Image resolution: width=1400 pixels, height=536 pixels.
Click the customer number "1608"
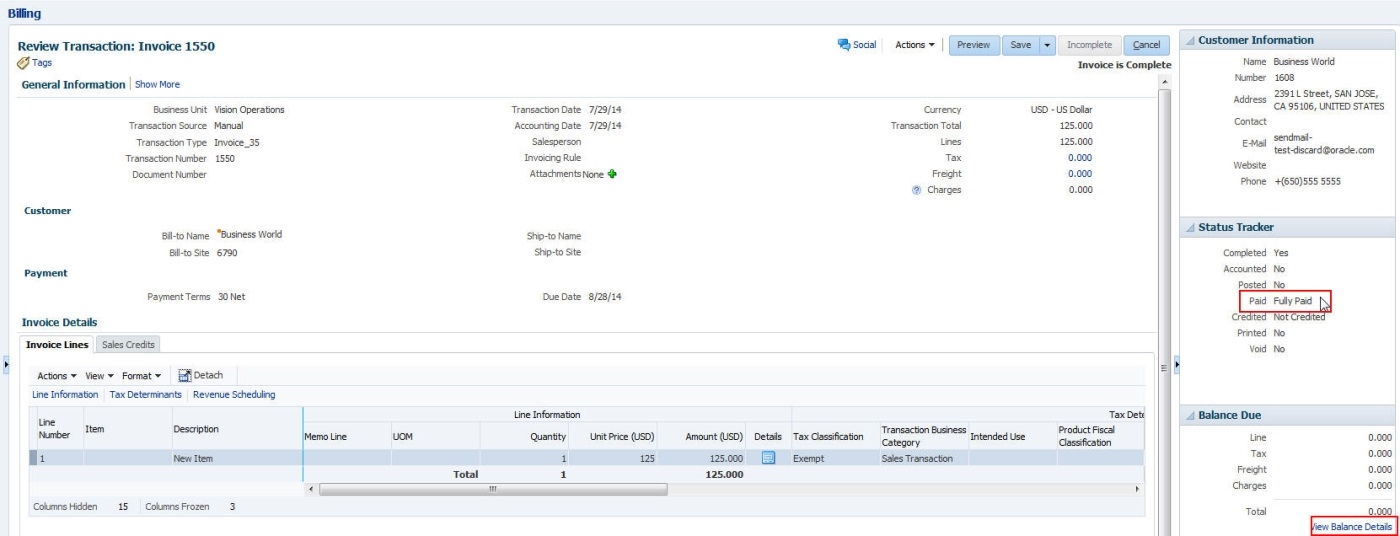click(x=1284, y=77)
